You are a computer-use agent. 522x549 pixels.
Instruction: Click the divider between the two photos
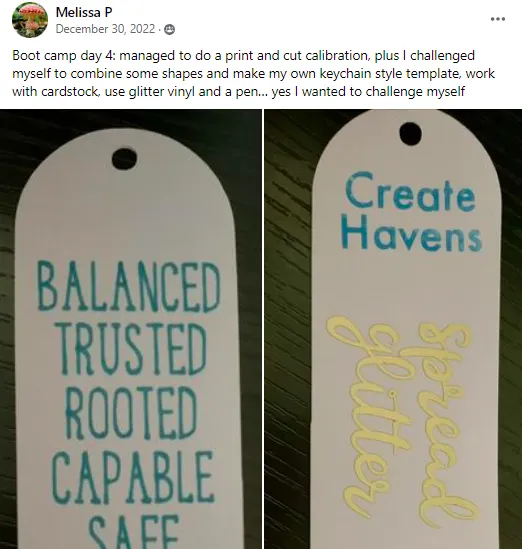[x=263, y=329]
